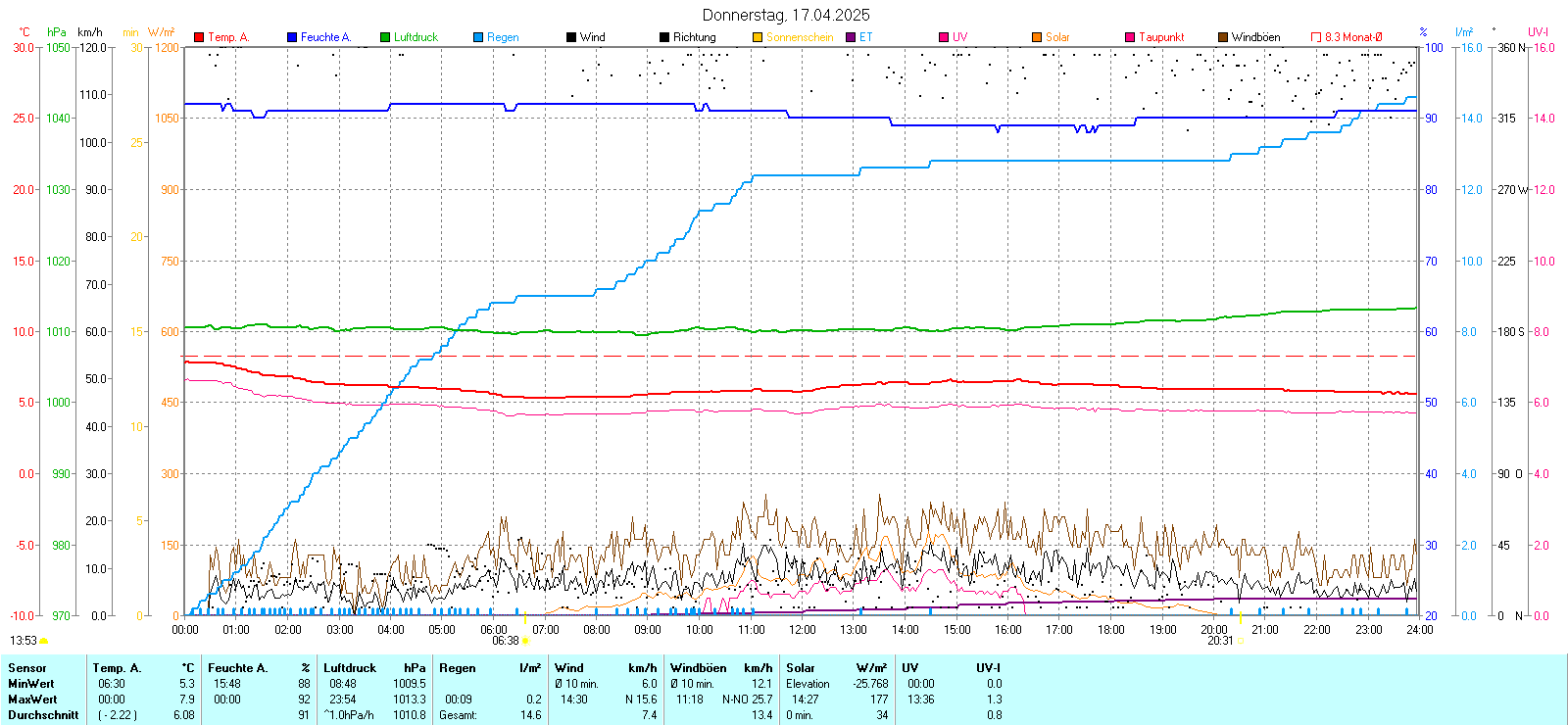The height and width of the screenshot is (725, 1568).
Task: Click the Luftdruck column header in table
Action: (350, 668)
